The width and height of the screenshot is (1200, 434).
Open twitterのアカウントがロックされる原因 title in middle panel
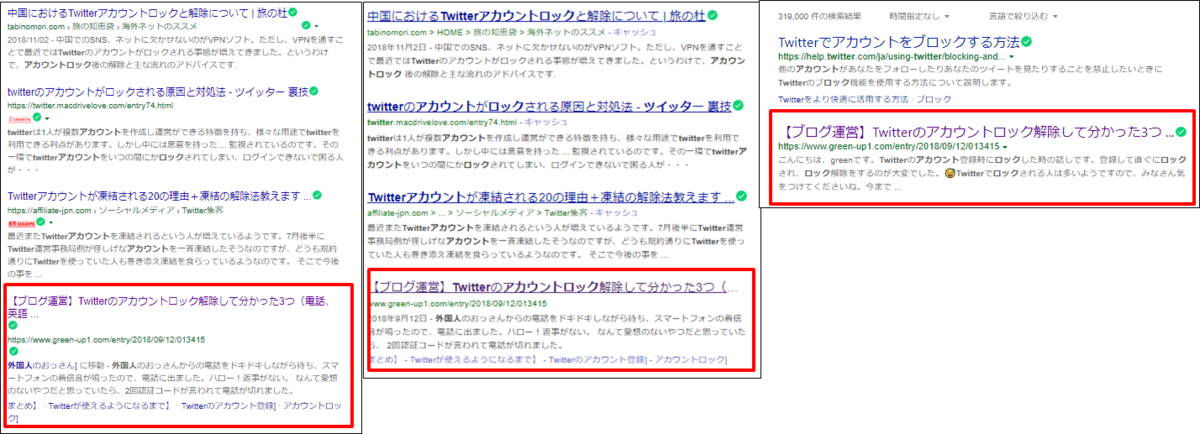[x=549, y=106]
